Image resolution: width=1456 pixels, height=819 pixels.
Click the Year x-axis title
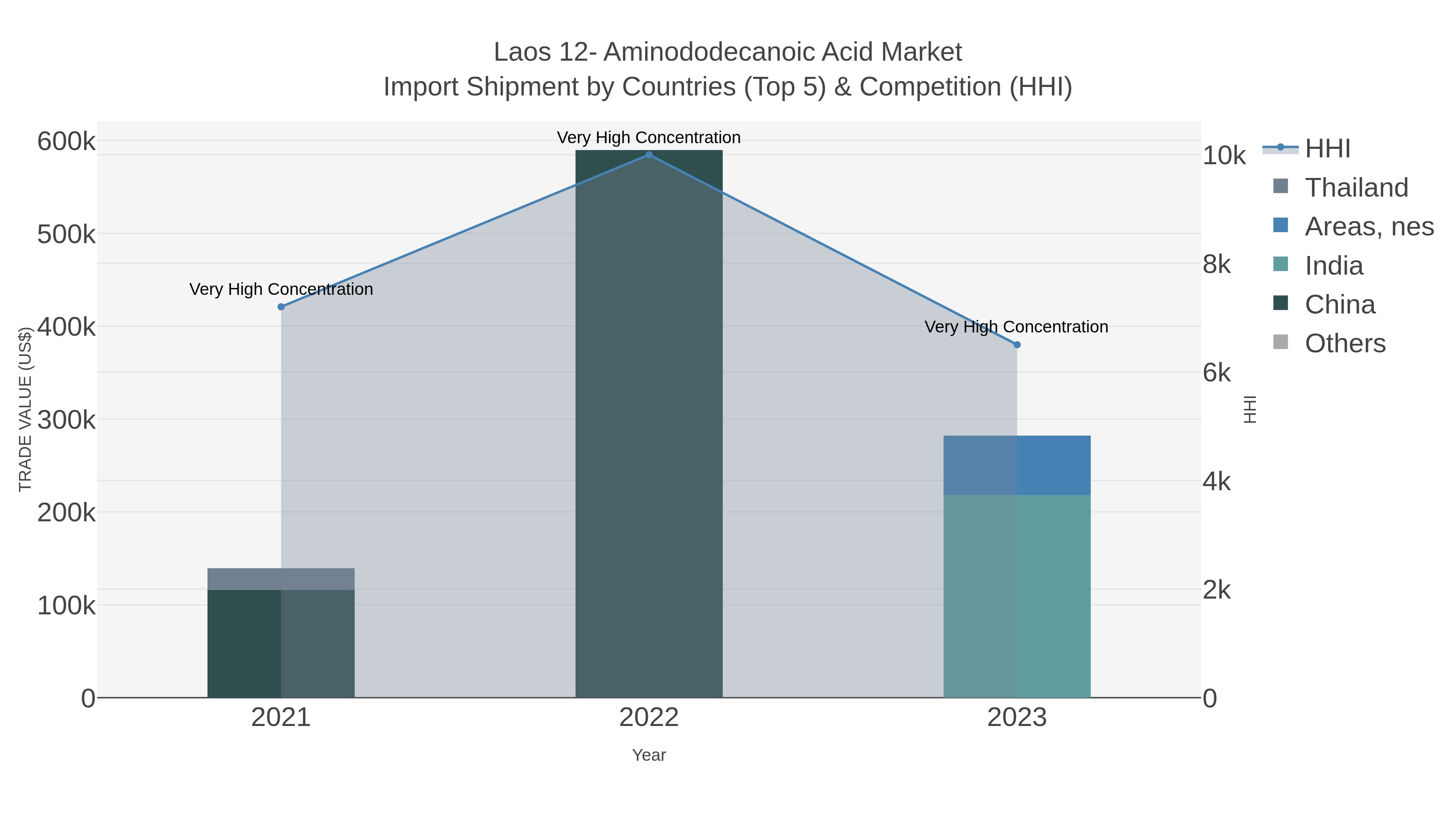click(649, 755)
